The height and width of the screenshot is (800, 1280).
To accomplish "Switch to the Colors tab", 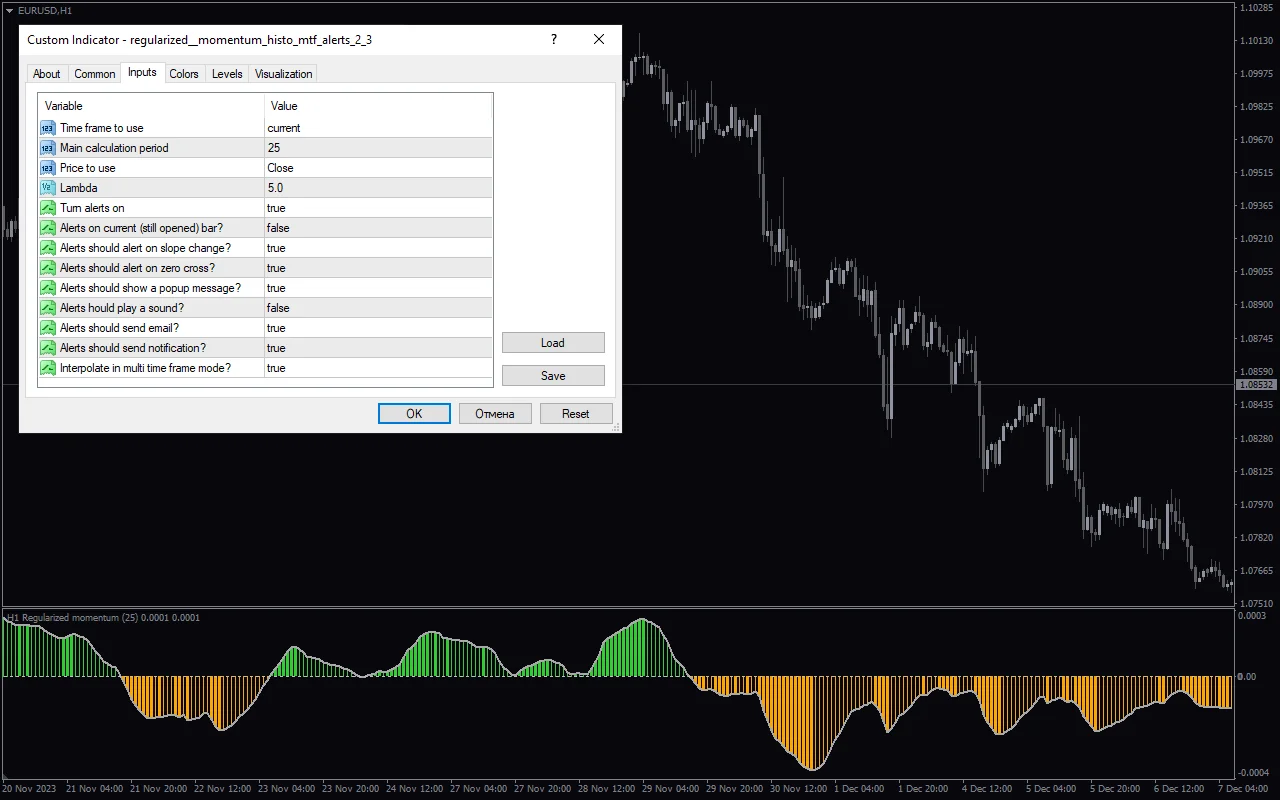I will click(184, 73).
